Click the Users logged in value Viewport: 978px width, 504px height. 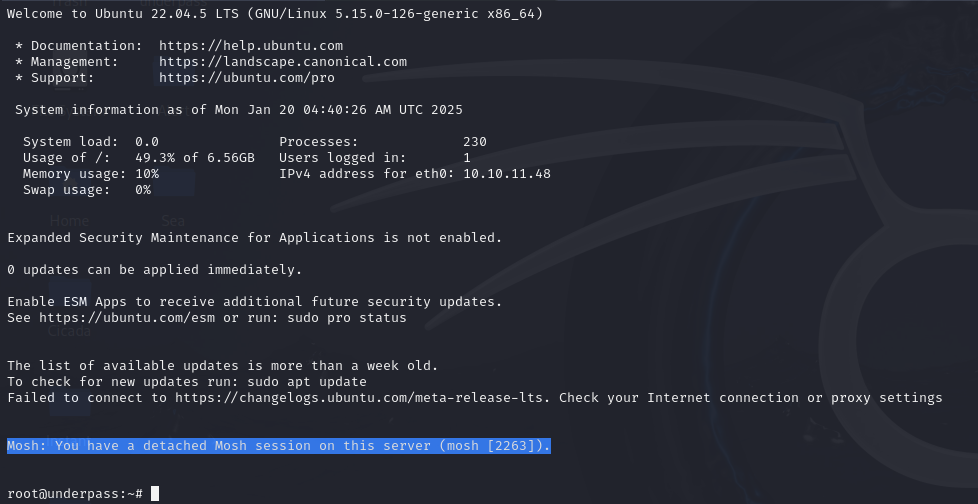[467, 158]
